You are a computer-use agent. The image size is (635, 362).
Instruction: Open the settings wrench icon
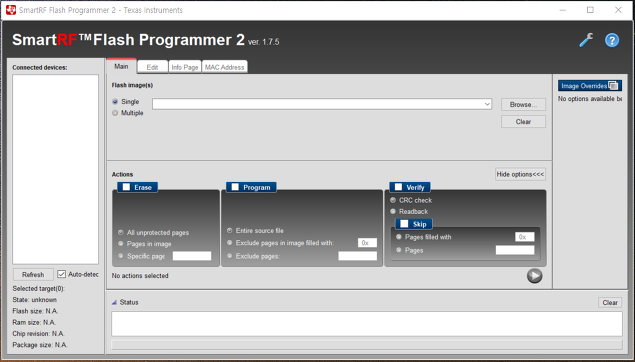586,40
